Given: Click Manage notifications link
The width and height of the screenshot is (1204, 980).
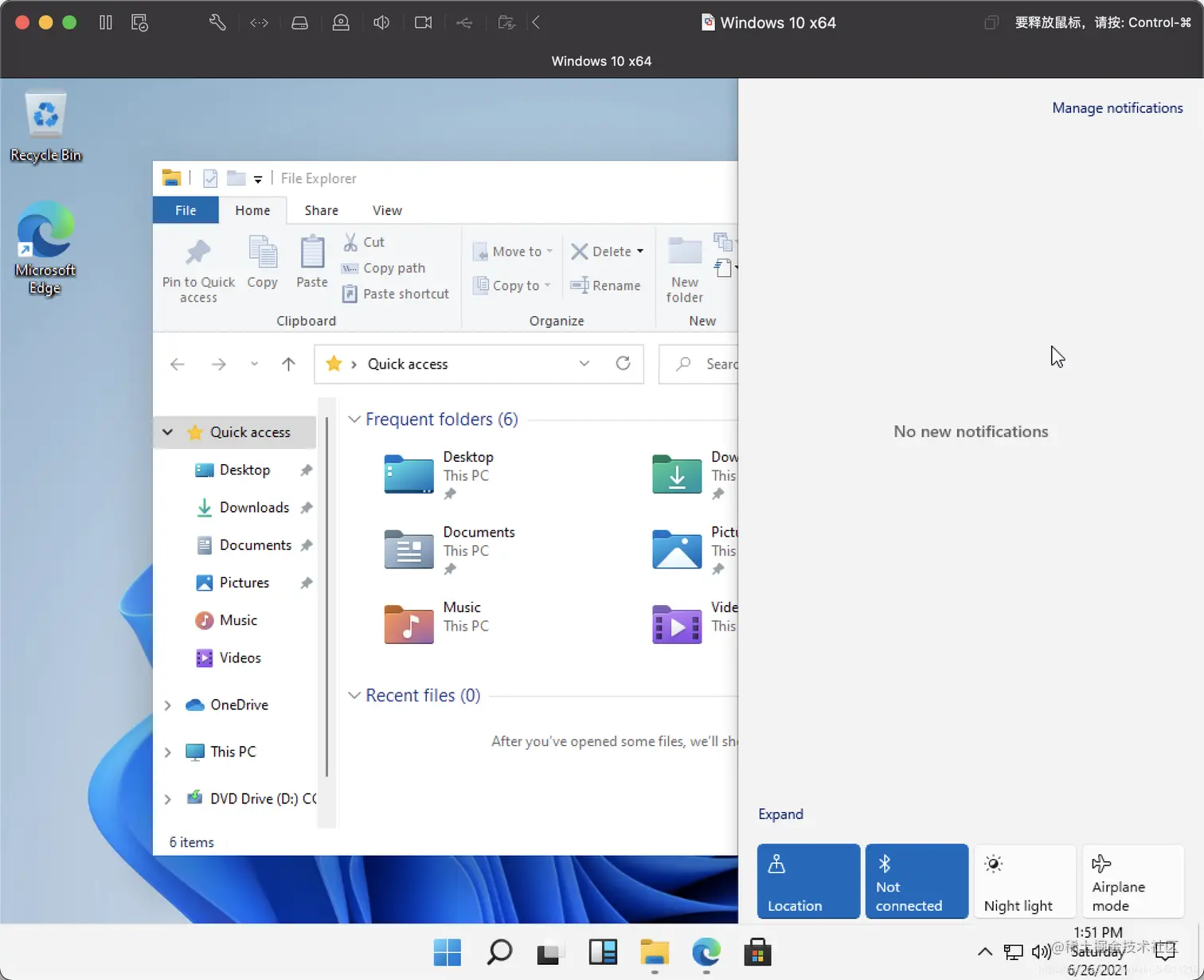Looking at the screenshot, I should (1117, 107).
